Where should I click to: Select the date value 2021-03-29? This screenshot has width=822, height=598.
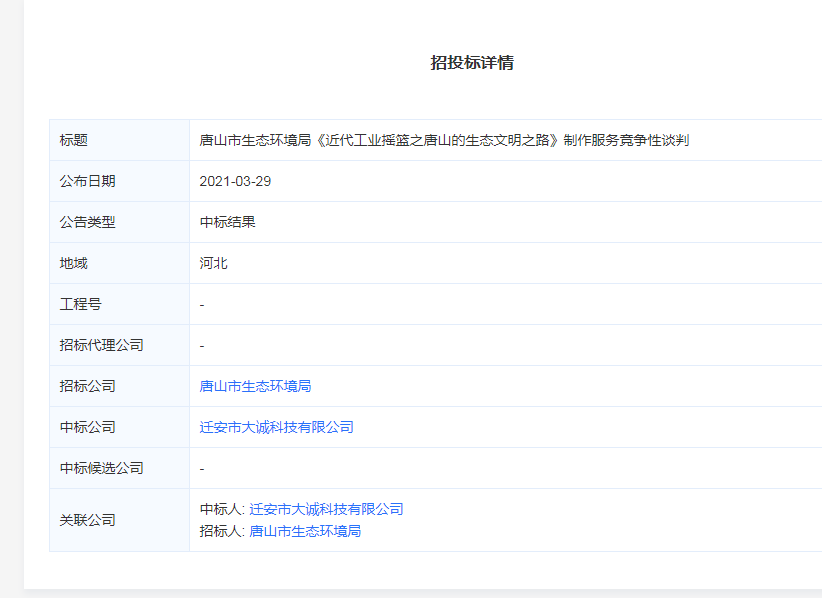pos(235,181)
